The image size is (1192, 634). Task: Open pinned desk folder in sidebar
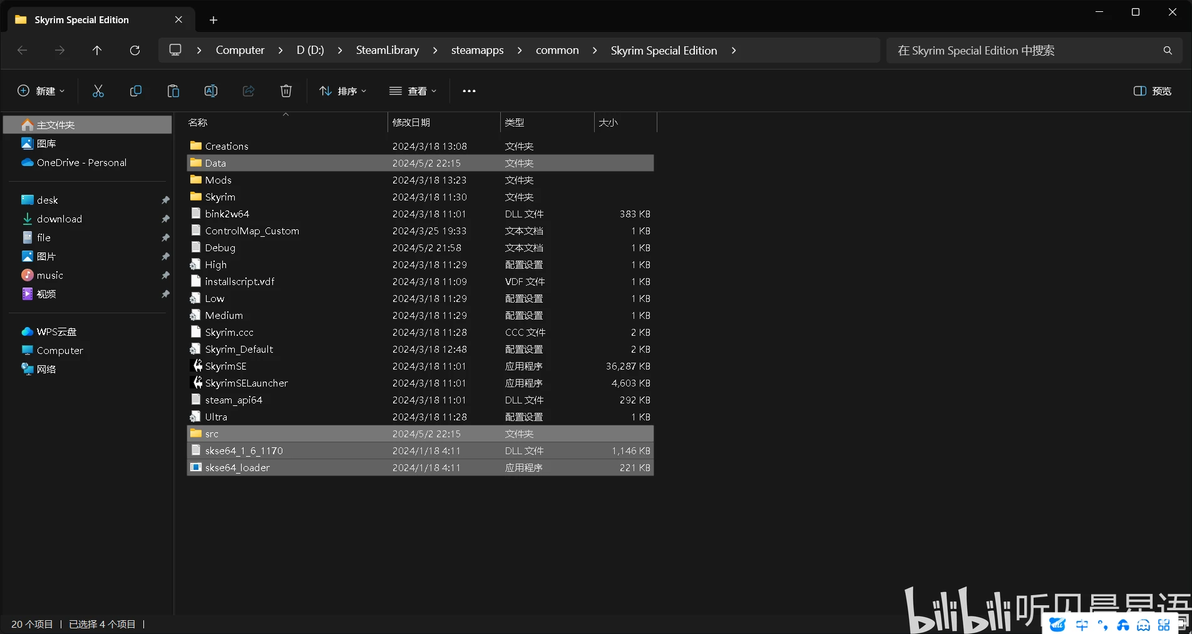click(87, 200)
